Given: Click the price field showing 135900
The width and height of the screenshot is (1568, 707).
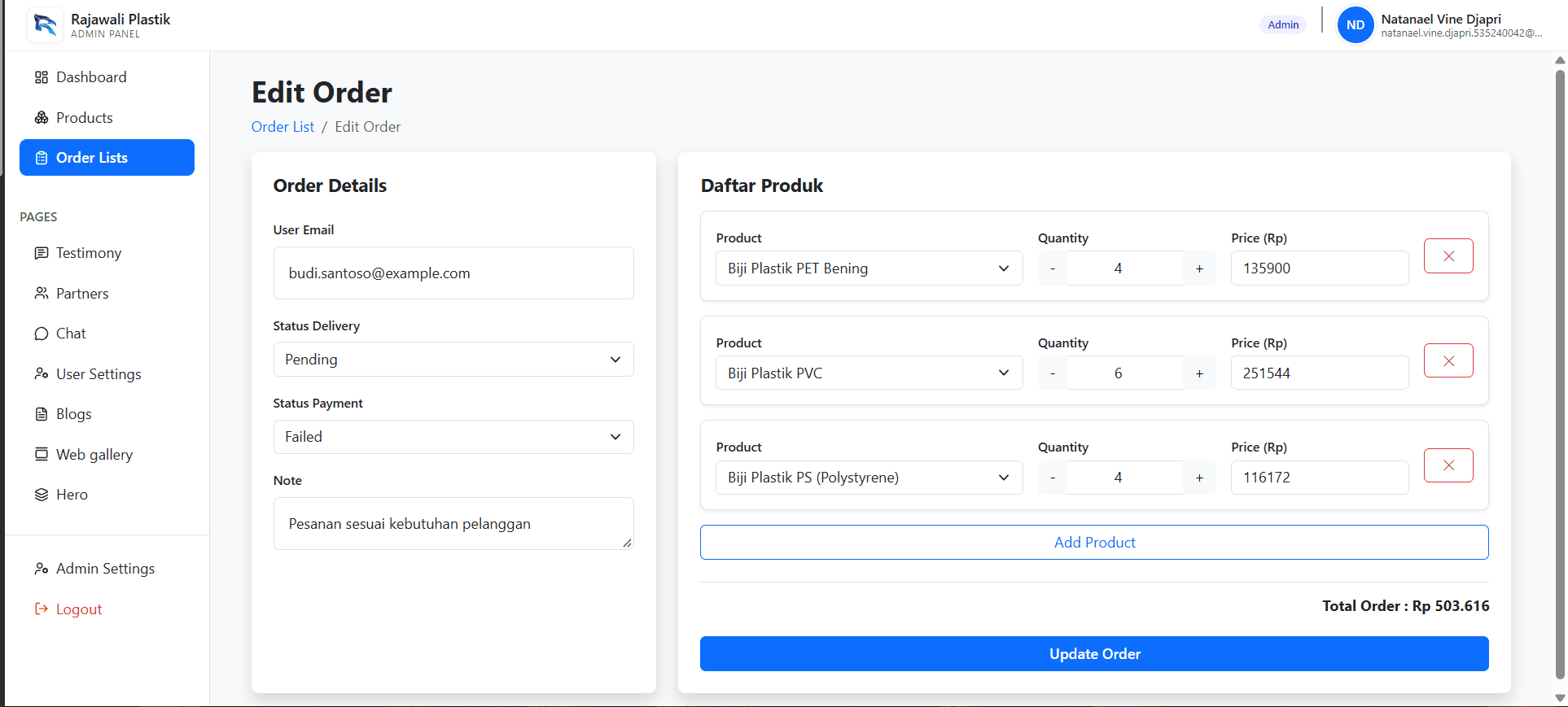Looking at the screenshot, I should point(1320,268).
